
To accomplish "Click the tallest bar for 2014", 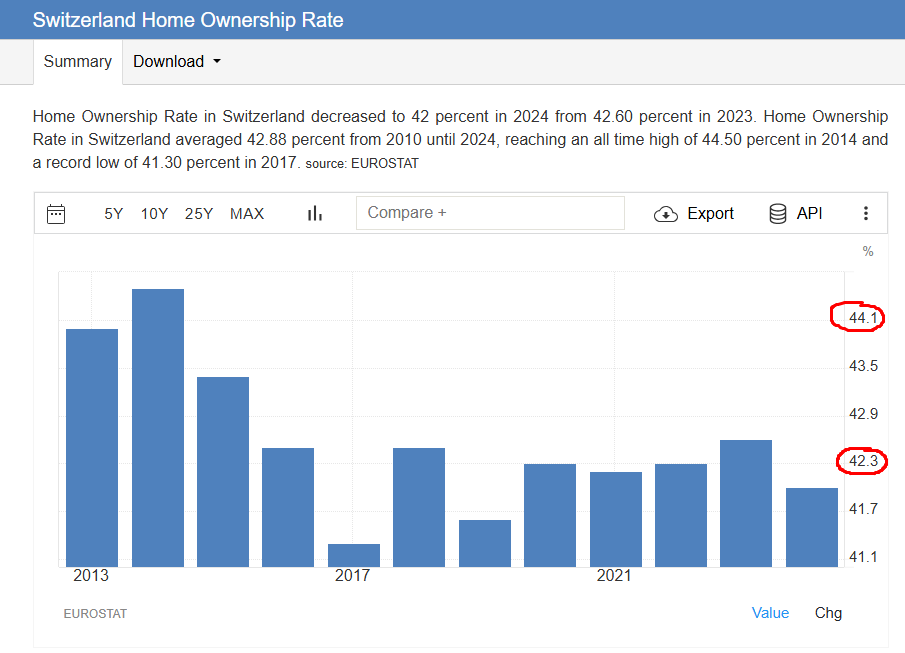I will click(158, 428).
